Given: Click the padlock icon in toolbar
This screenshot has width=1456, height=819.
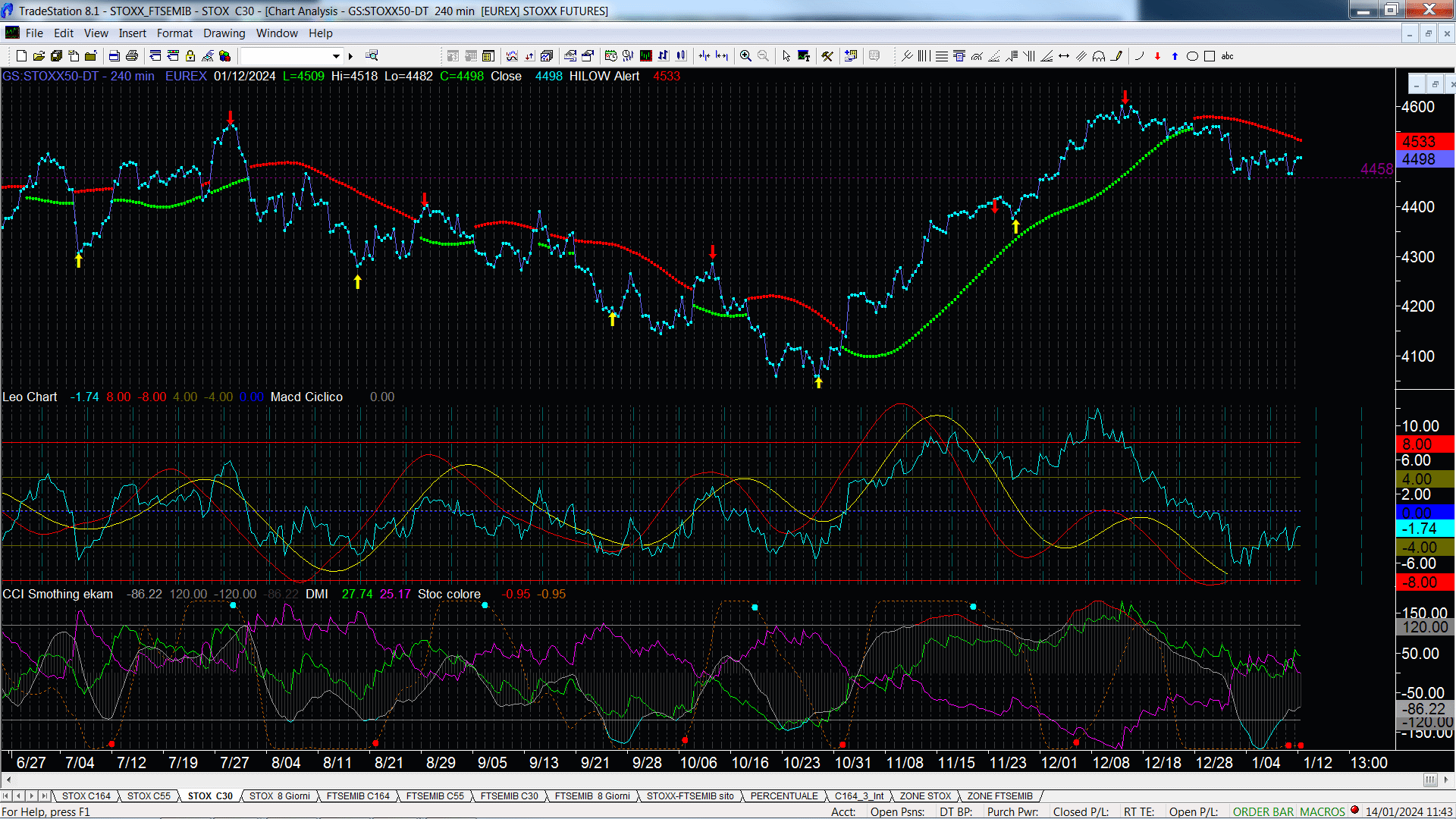Looking at the screenshot, I should point(190,56).
